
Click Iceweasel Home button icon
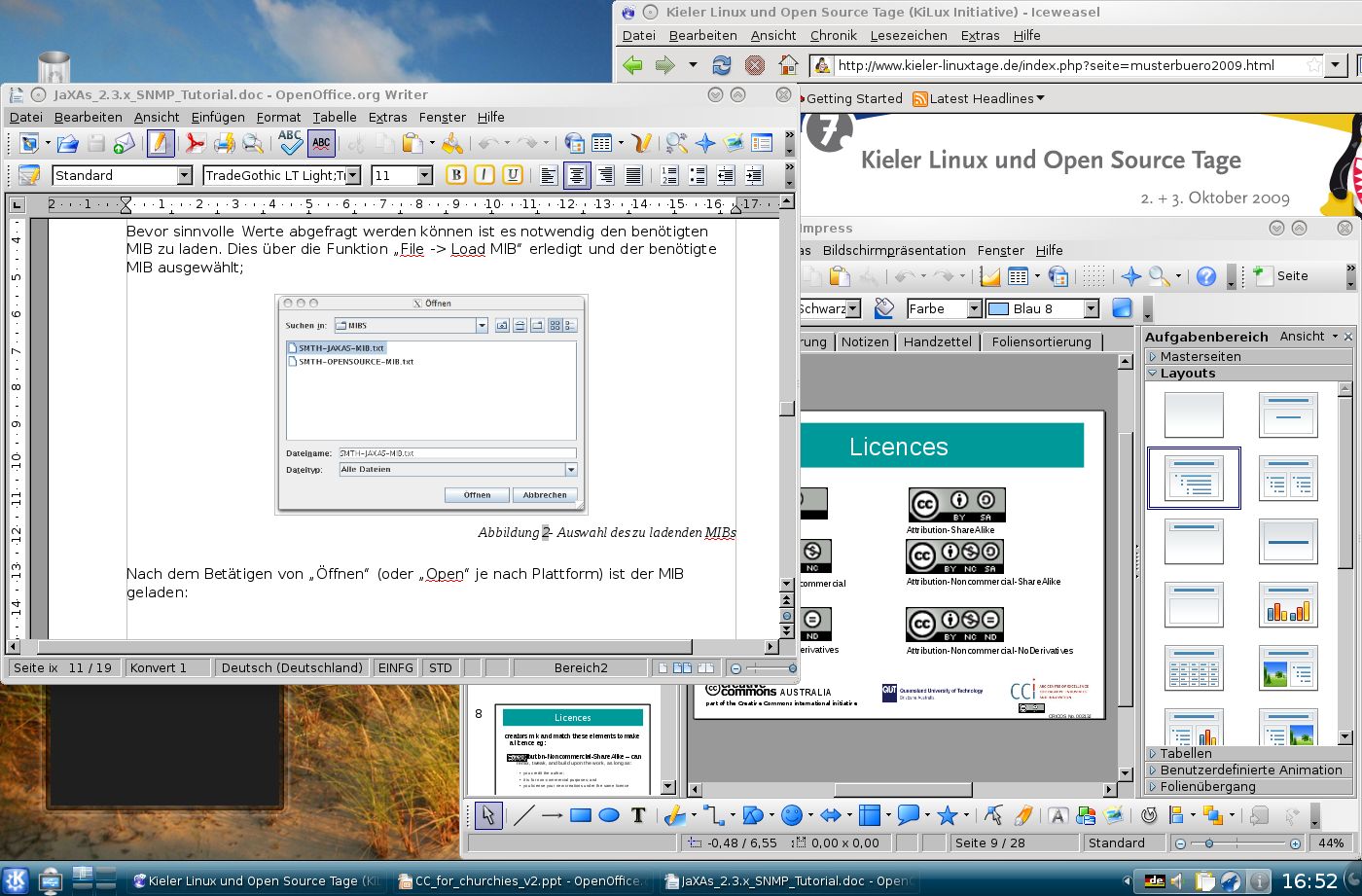click(788, 65)
